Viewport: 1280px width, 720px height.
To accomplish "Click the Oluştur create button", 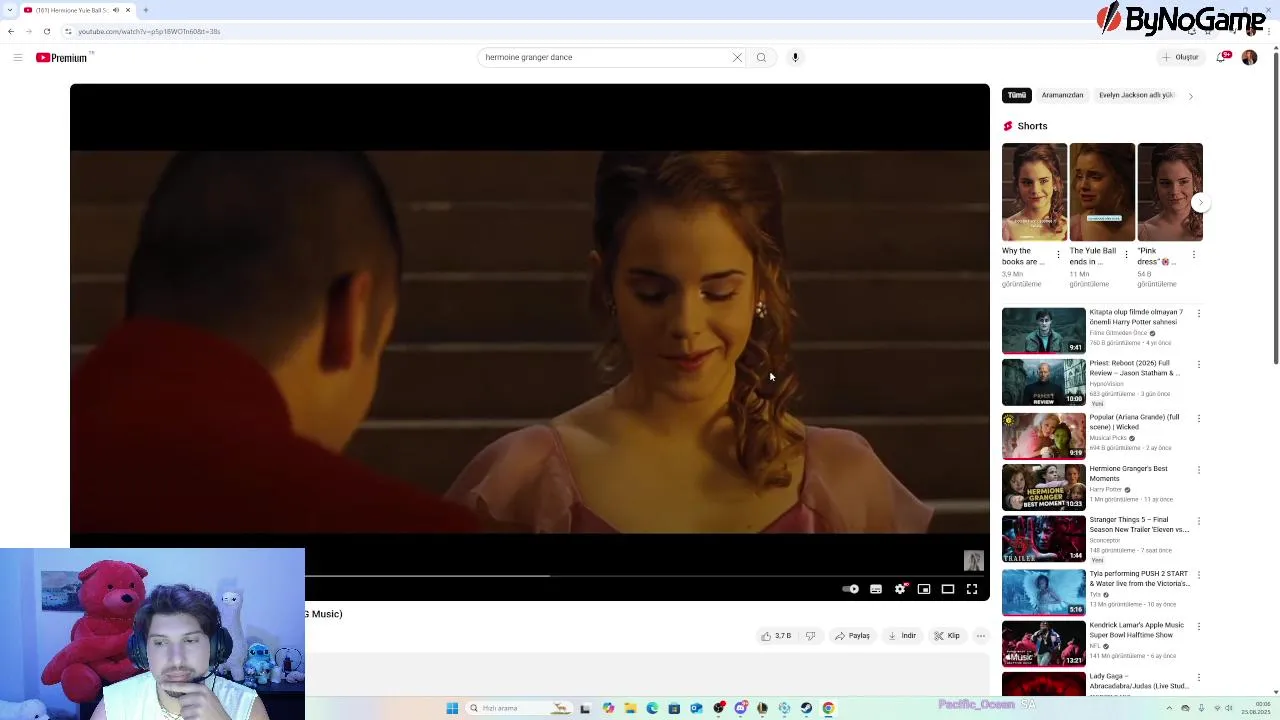I will [x=1181, y=57].
